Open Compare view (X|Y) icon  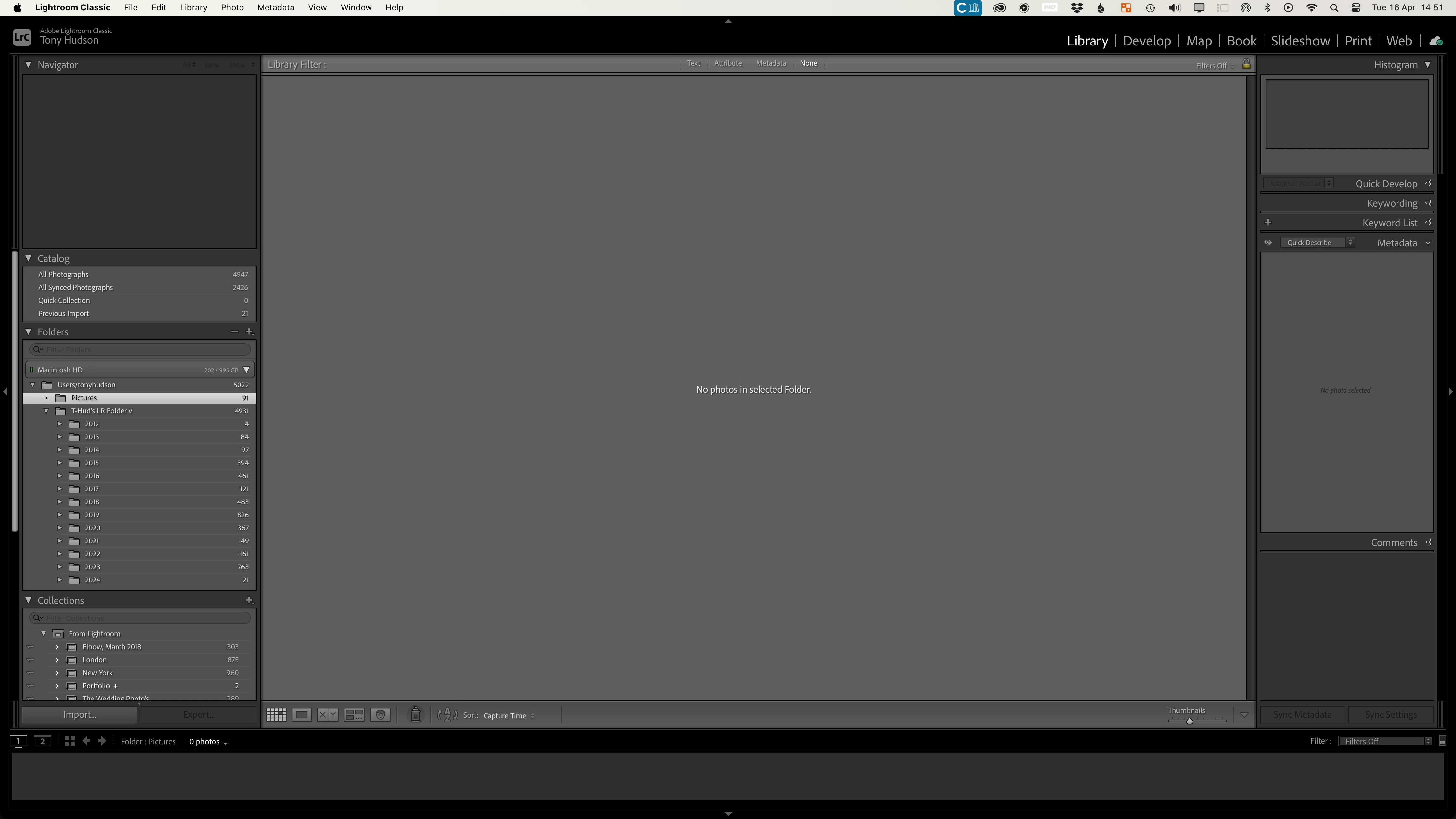pos(328,715)
